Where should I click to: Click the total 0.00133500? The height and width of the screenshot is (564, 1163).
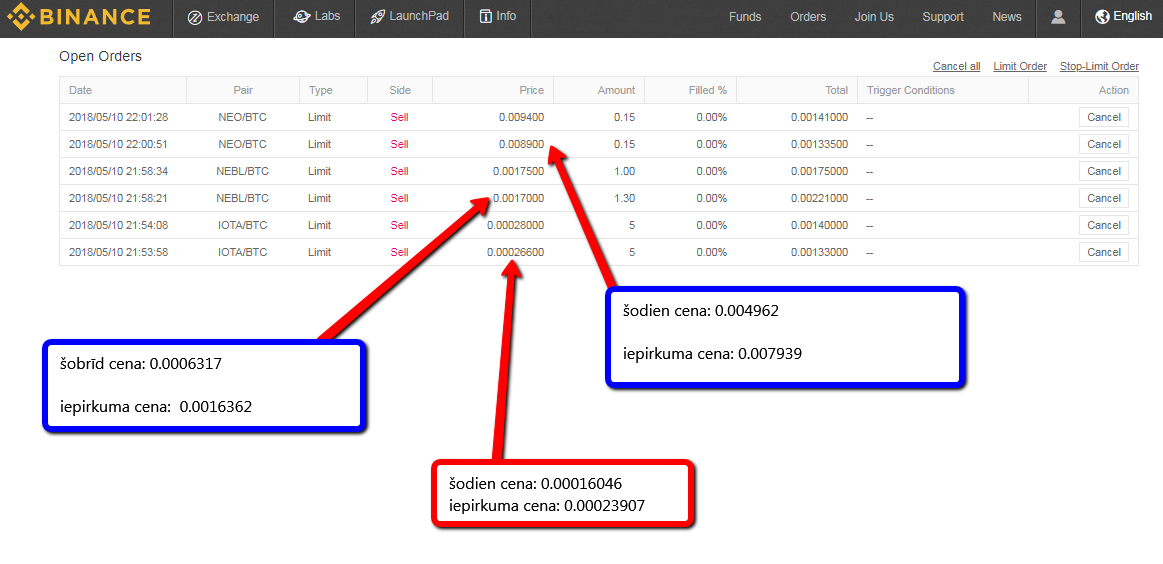click(820, 144)
